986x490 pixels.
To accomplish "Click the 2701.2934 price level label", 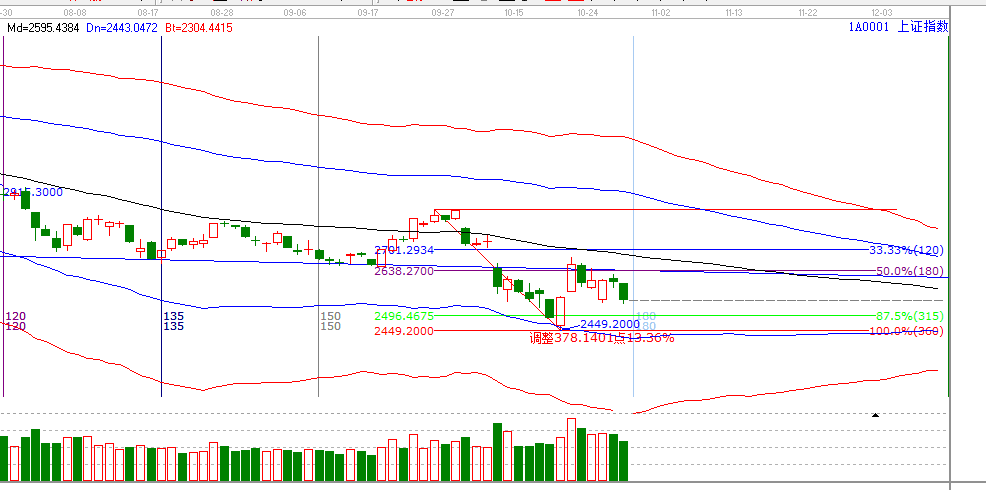I will (x=404, y=250).
